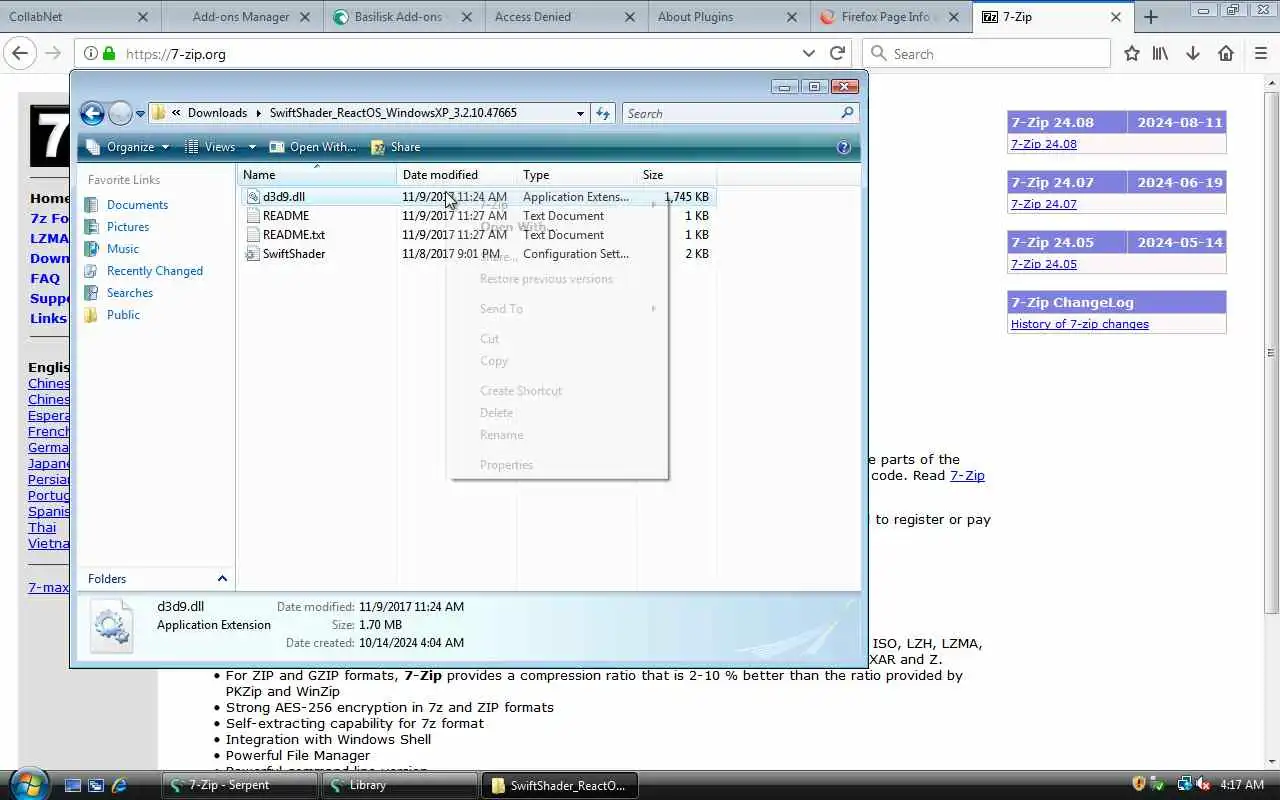Viewport: 1280px width, 800px height.
Task: Select the README.txt file
Action: (x=293, y=235)
